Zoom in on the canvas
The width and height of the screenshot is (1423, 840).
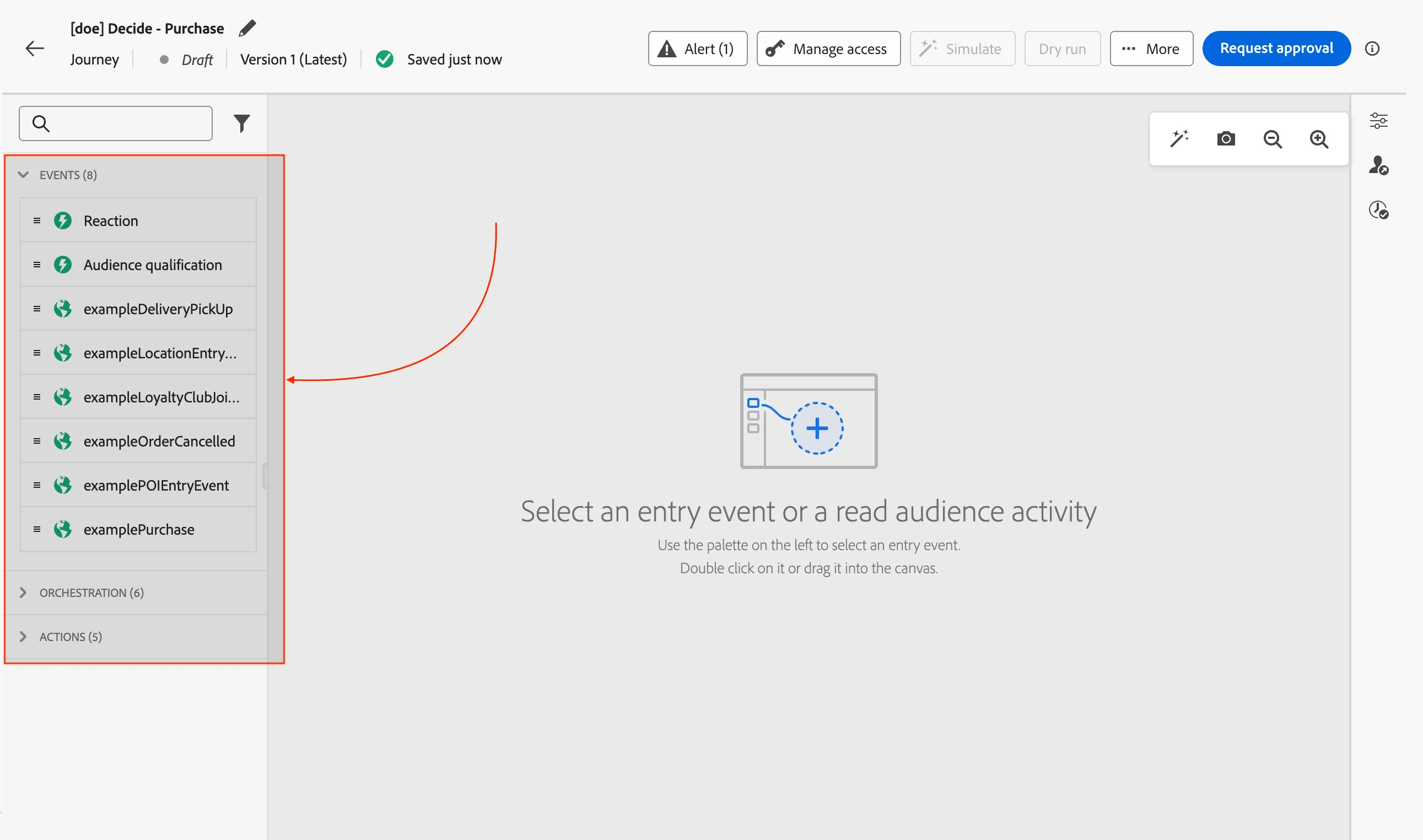[1319, 139]
